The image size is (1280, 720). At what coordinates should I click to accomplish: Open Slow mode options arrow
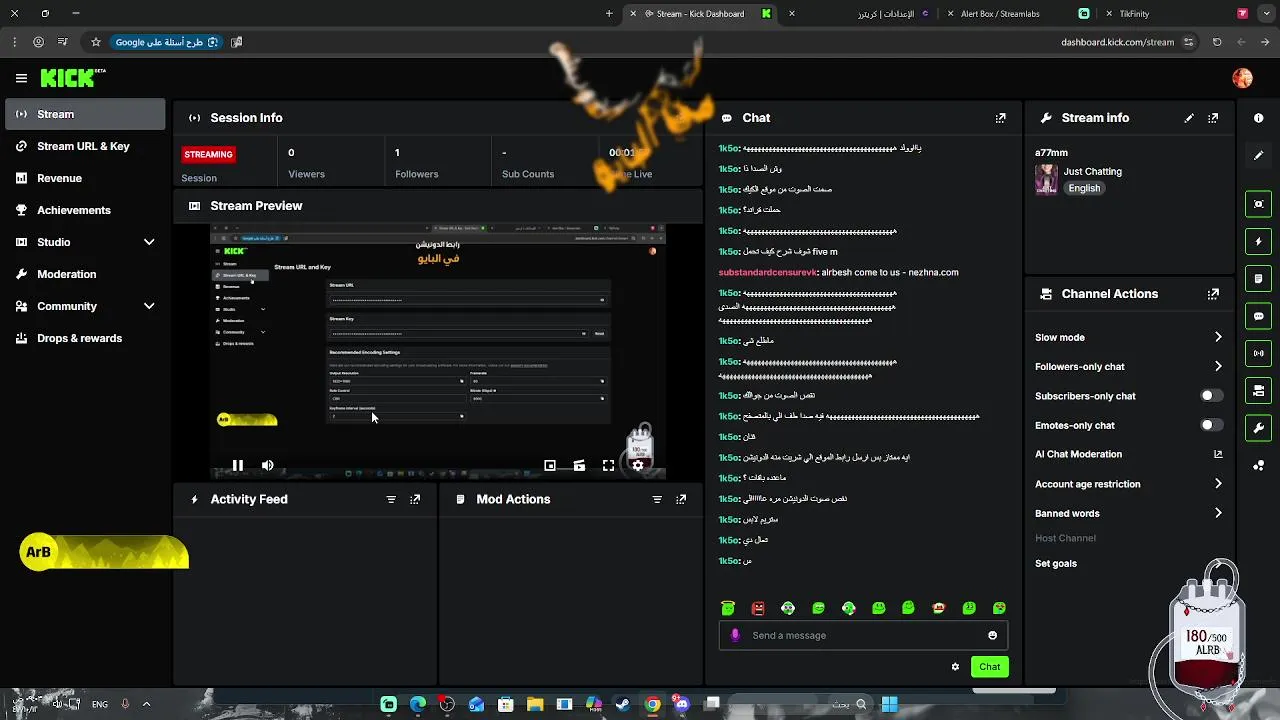(x=1217, y=337)
